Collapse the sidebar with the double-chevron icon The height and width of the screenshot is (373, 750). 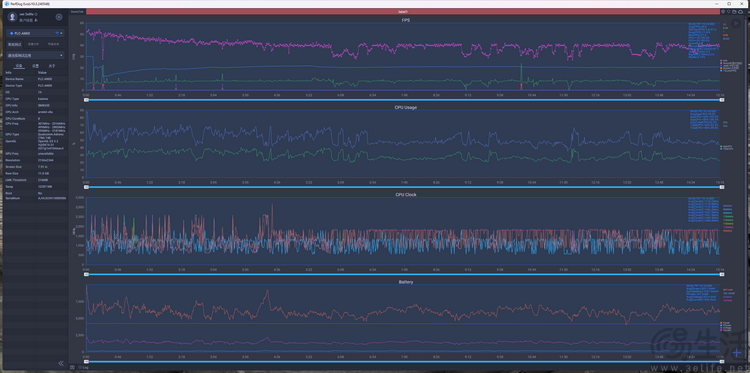[61, 363]
